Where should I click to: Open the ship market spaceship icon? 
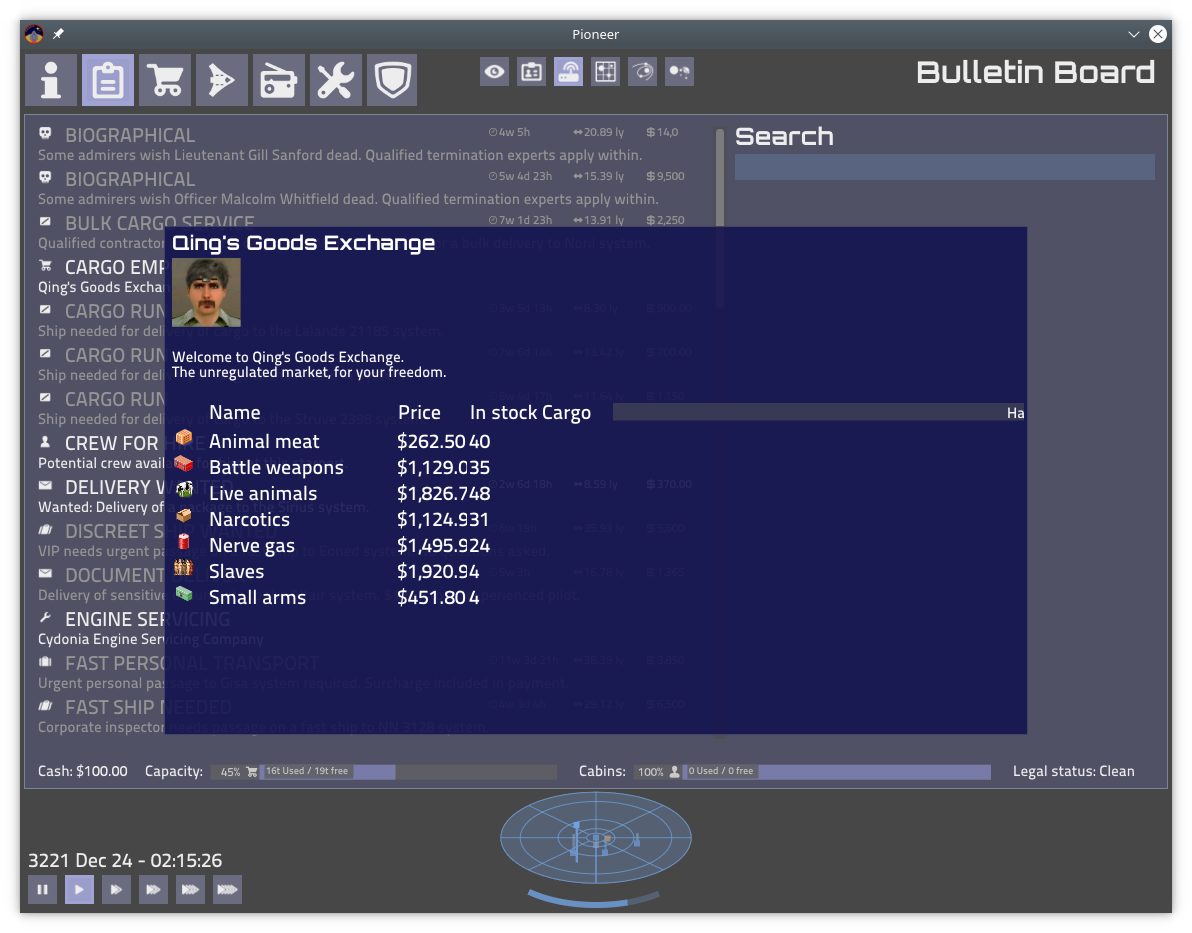pyautogui.click(x=222, y=80)
